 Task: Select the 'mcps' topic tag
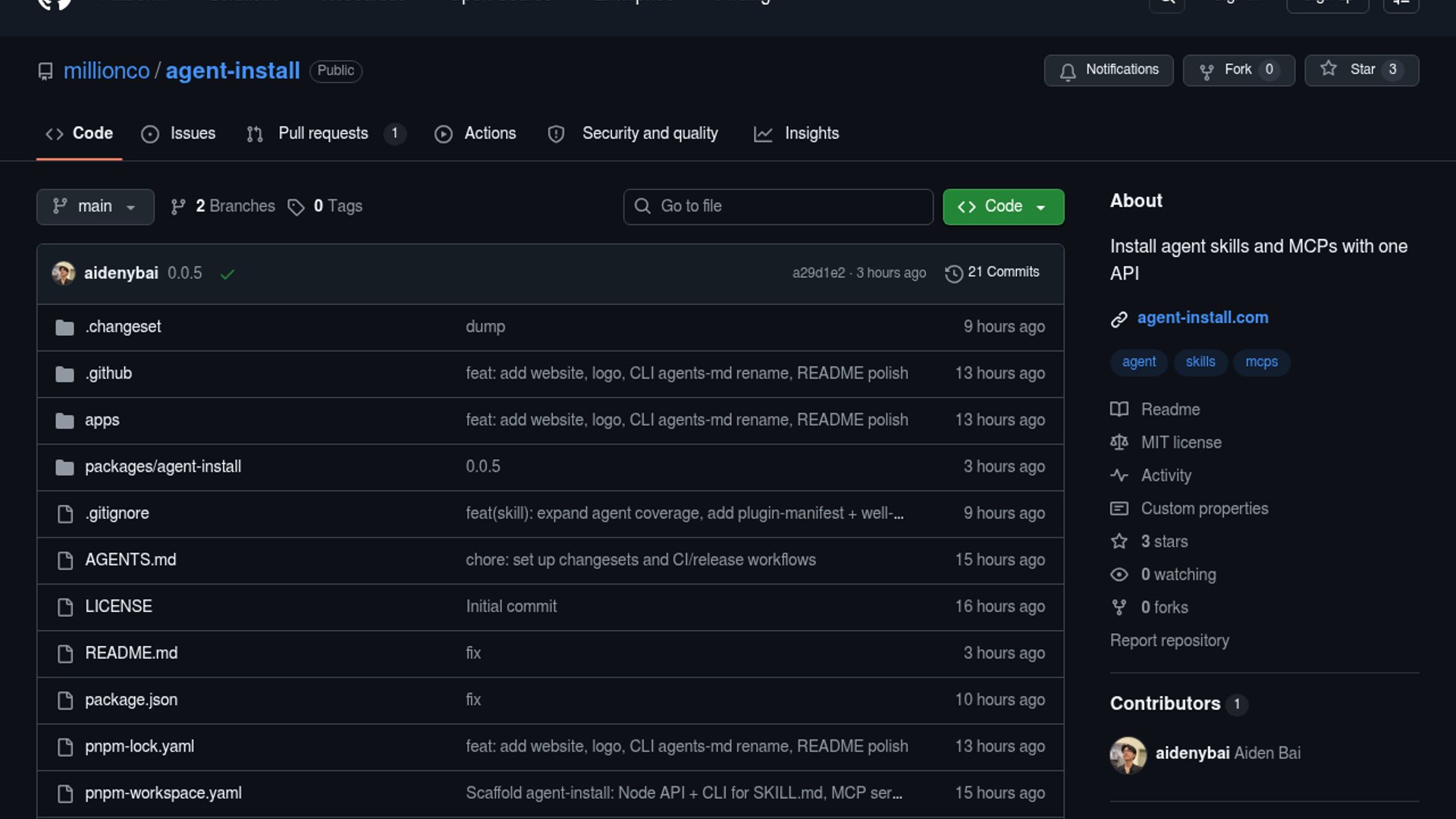(1261, 362)
